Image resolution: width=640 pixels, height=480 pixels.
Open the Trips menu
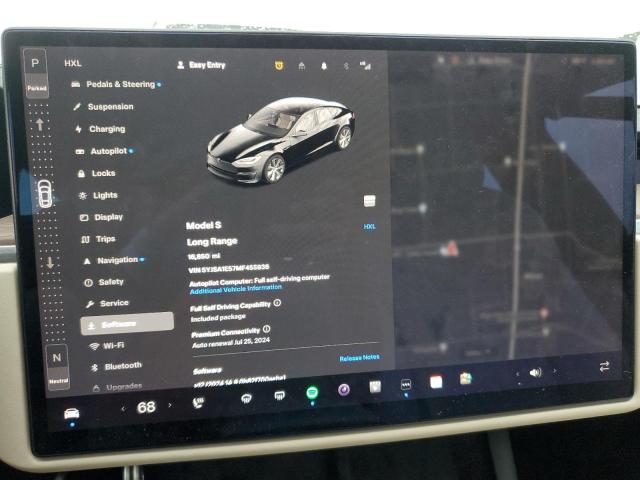(x=98, y=239)
